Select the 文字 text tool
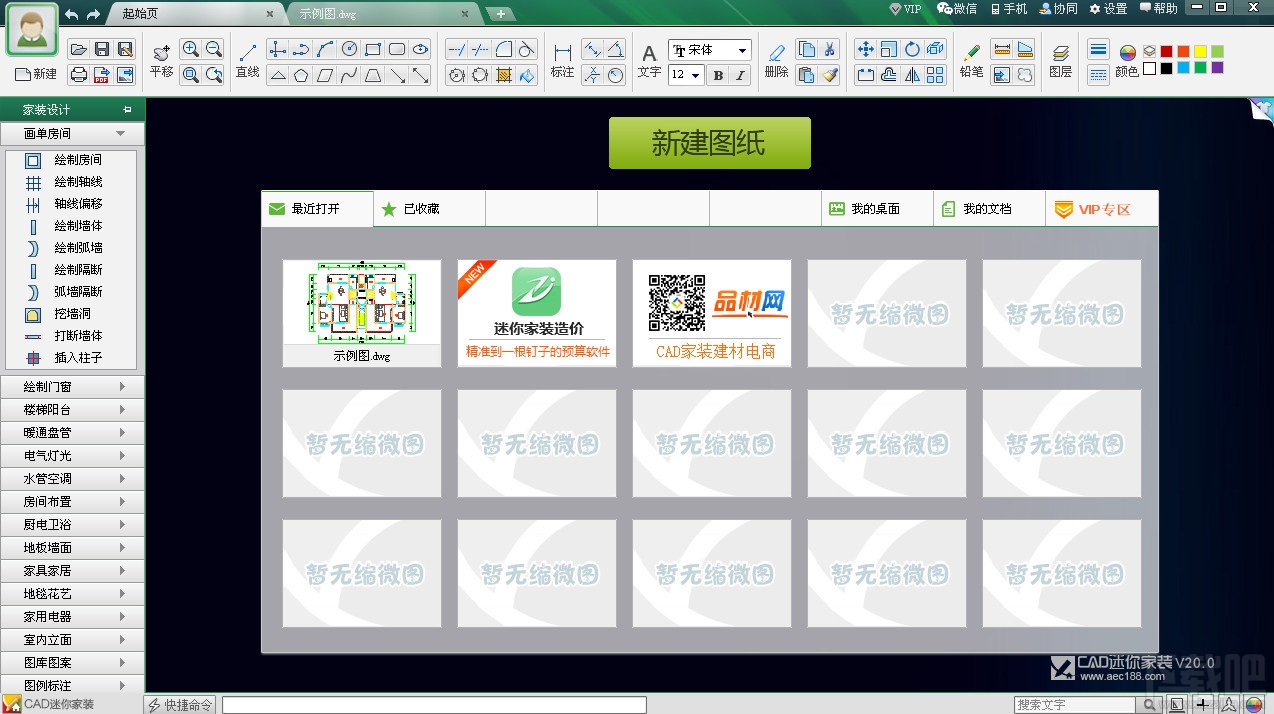The height and width of the screenshot is (714, 1274). (x=649, y=60)
